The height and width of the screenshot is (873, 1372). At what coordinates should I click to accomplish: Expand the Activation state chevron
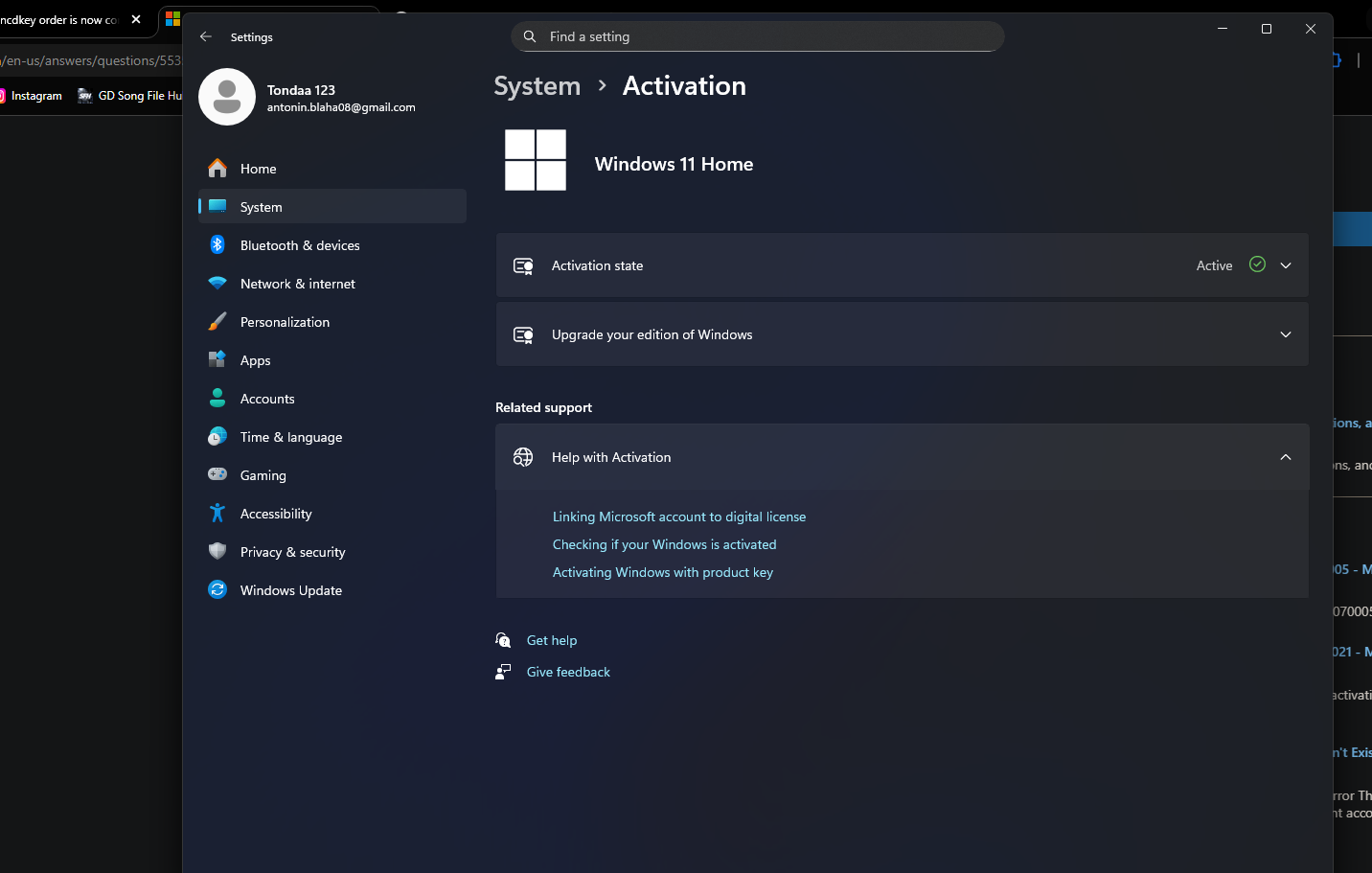1286,265
